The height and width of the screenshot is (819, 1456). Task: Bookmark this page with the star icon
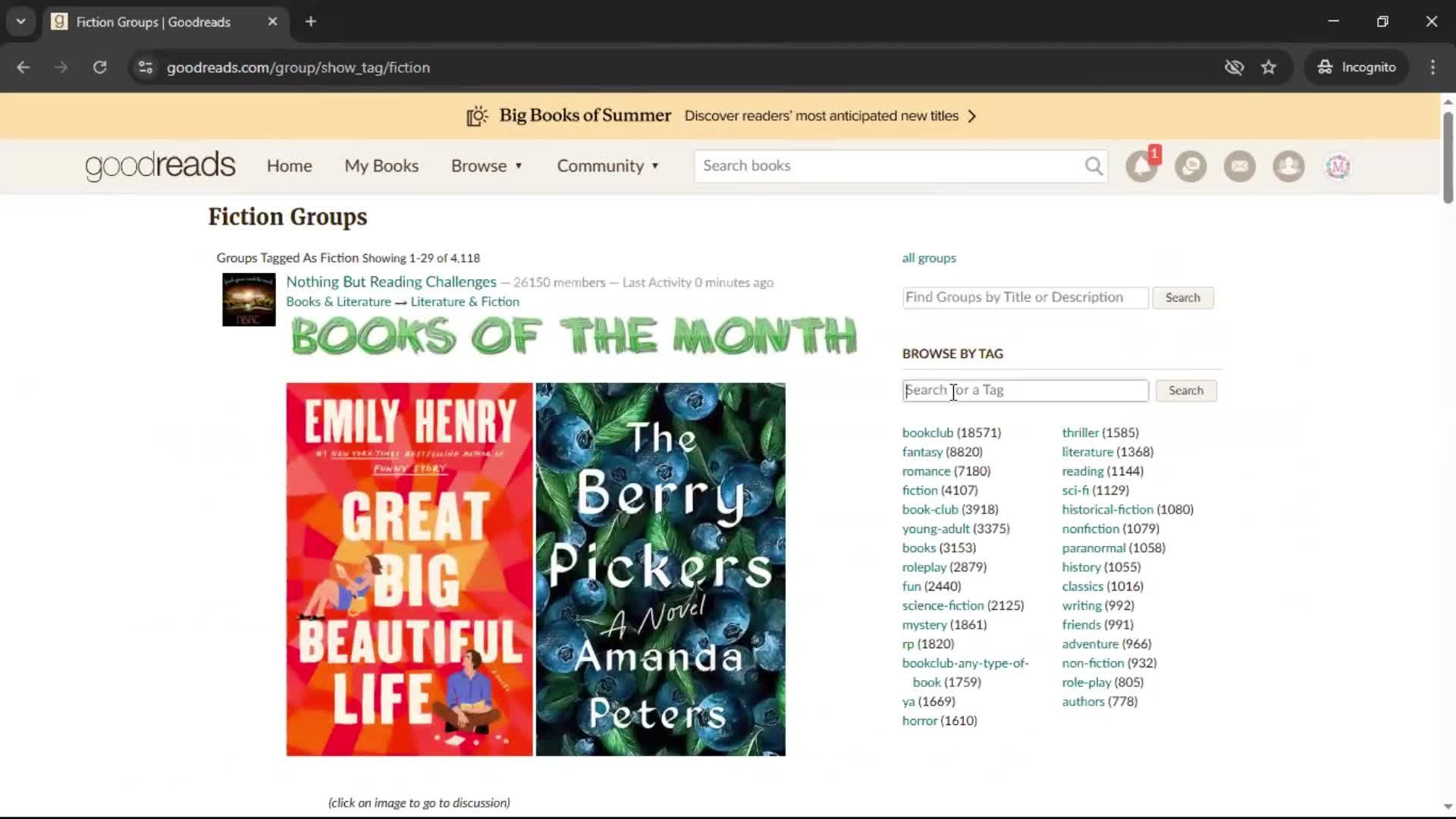(x=1269, y=67)
